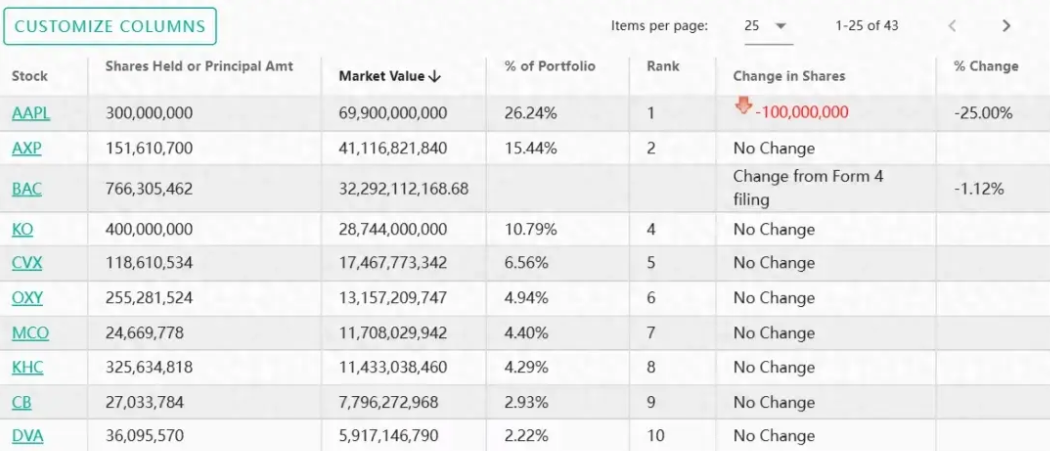The image size is (1050, 451).
Task: Select DVA shares held 36,095,570
Action: [x=144, y=436]
